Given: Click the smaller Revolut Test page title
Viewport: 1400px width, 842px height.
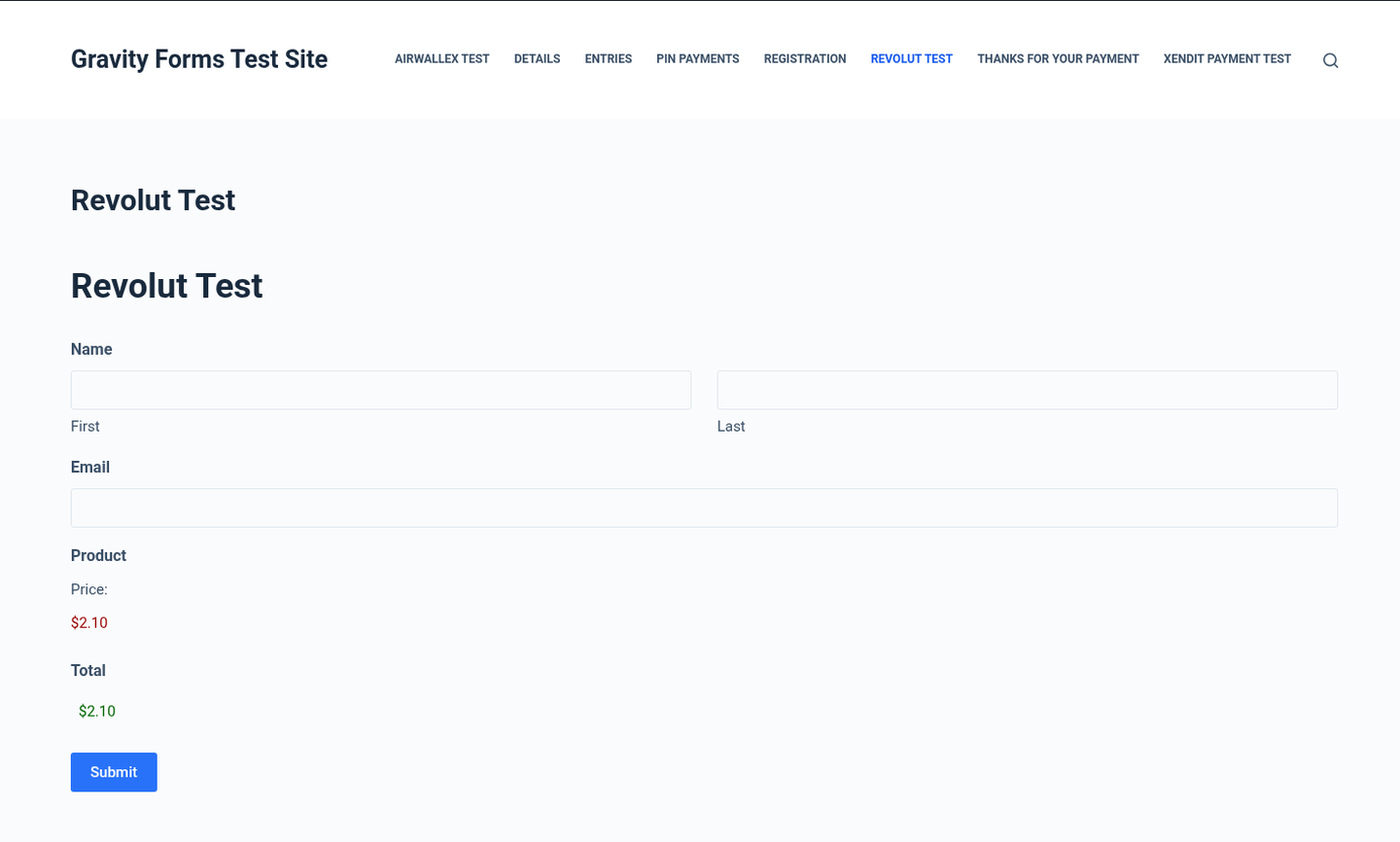Looking at the screenshot, I should 154,200.
